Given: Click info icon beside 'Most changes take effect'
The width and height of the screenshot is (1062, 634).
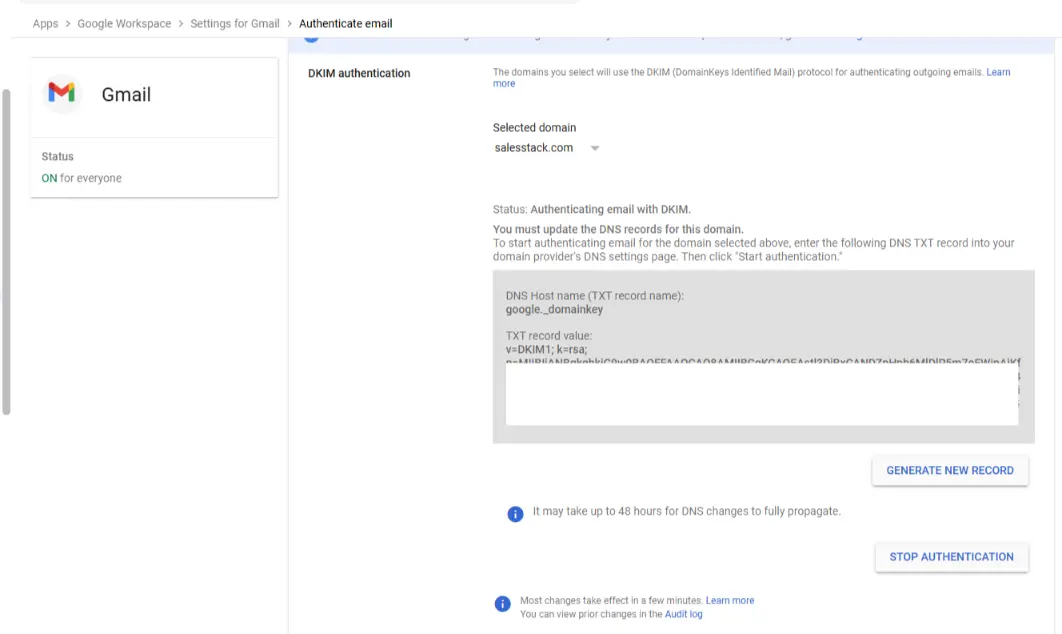Looking at the screenshot, I should [x=503, y=604].
